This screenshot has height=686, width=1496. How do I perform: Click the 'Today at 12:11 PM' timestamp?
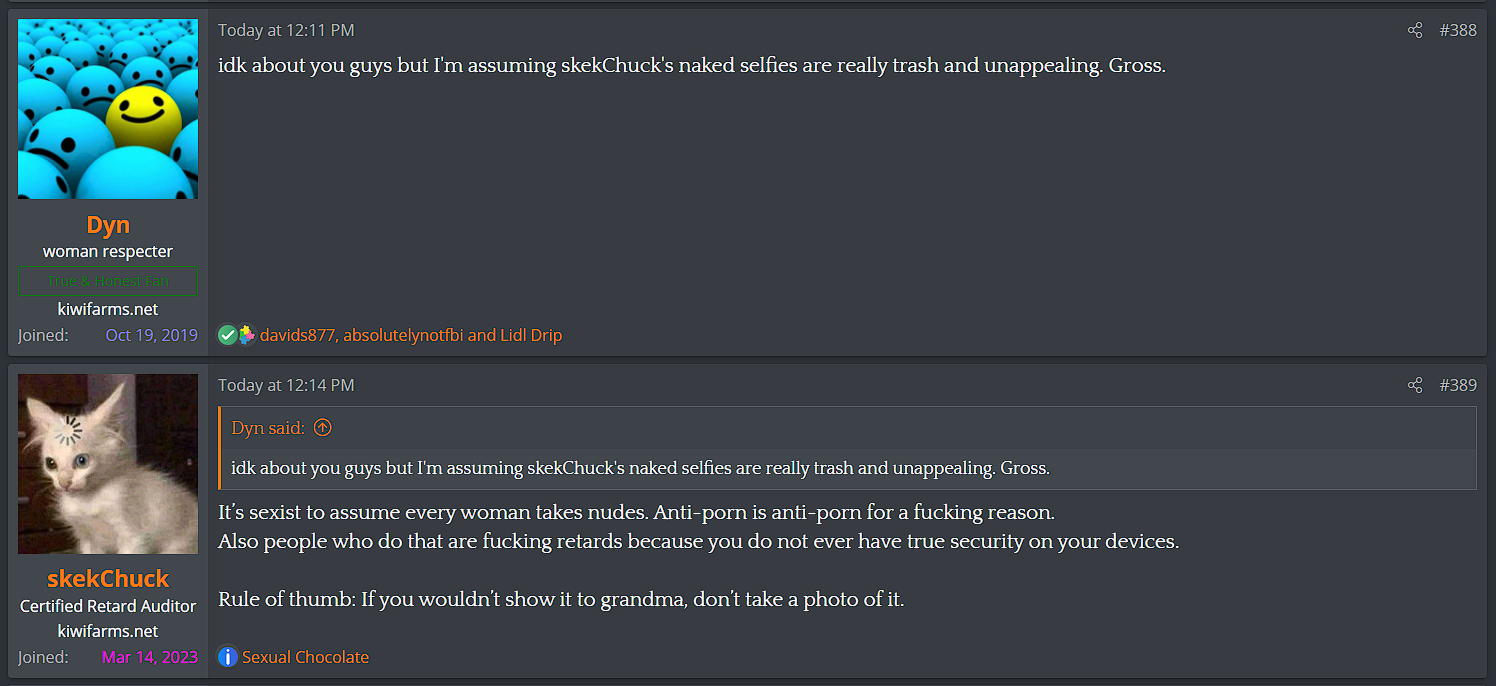pos(286,31)
